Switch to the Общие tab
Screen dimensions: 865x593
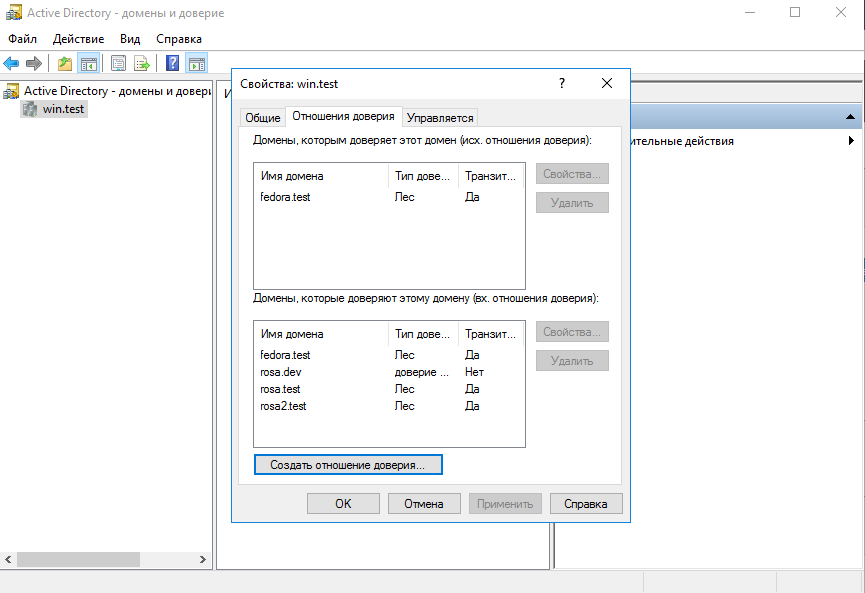tap(263, 118)
